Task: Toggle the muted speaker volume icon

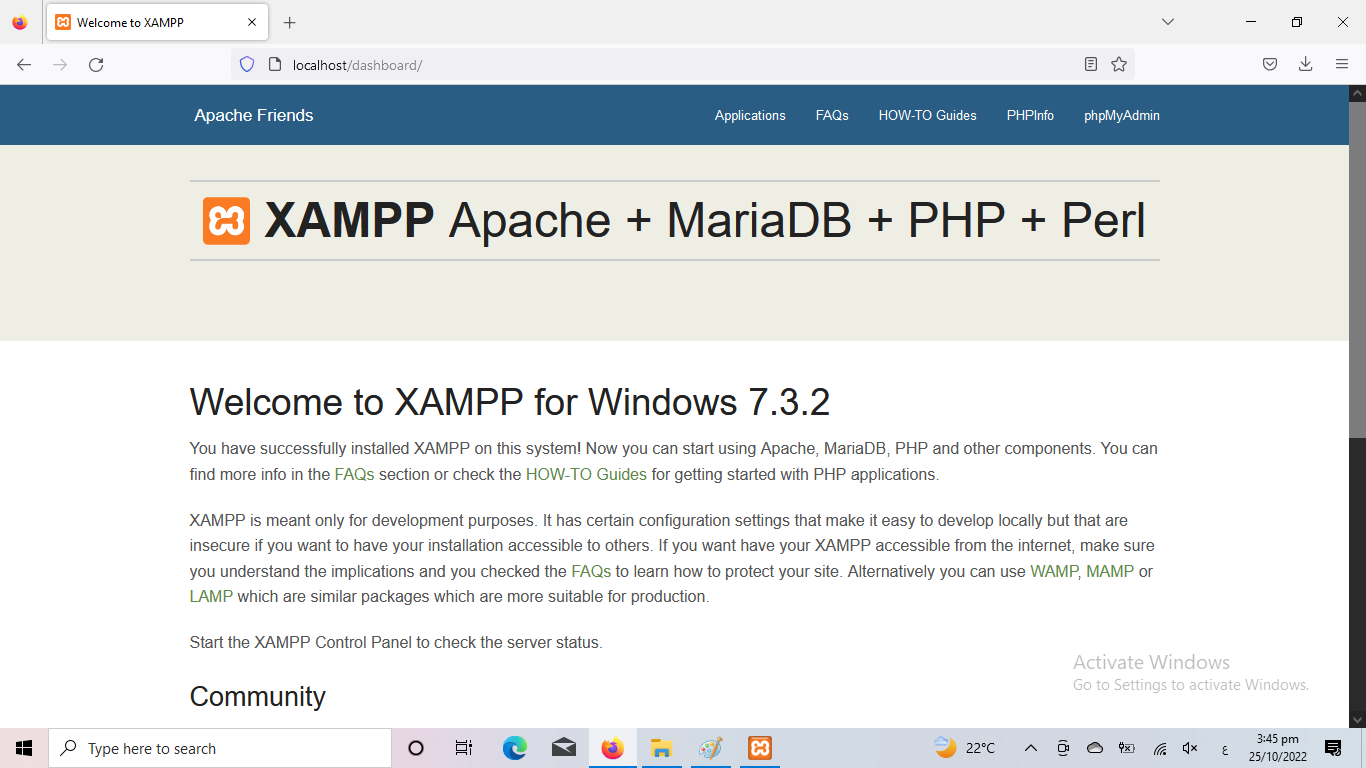Action: point(1190,748)
